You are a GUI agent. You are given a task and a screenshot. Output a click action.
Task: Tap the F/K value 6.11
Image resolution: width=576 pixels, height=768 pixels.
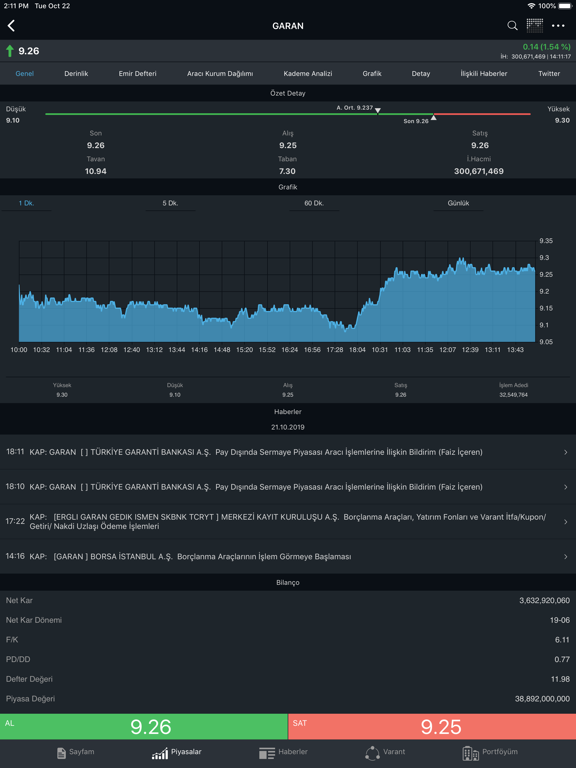coord(562,640)
